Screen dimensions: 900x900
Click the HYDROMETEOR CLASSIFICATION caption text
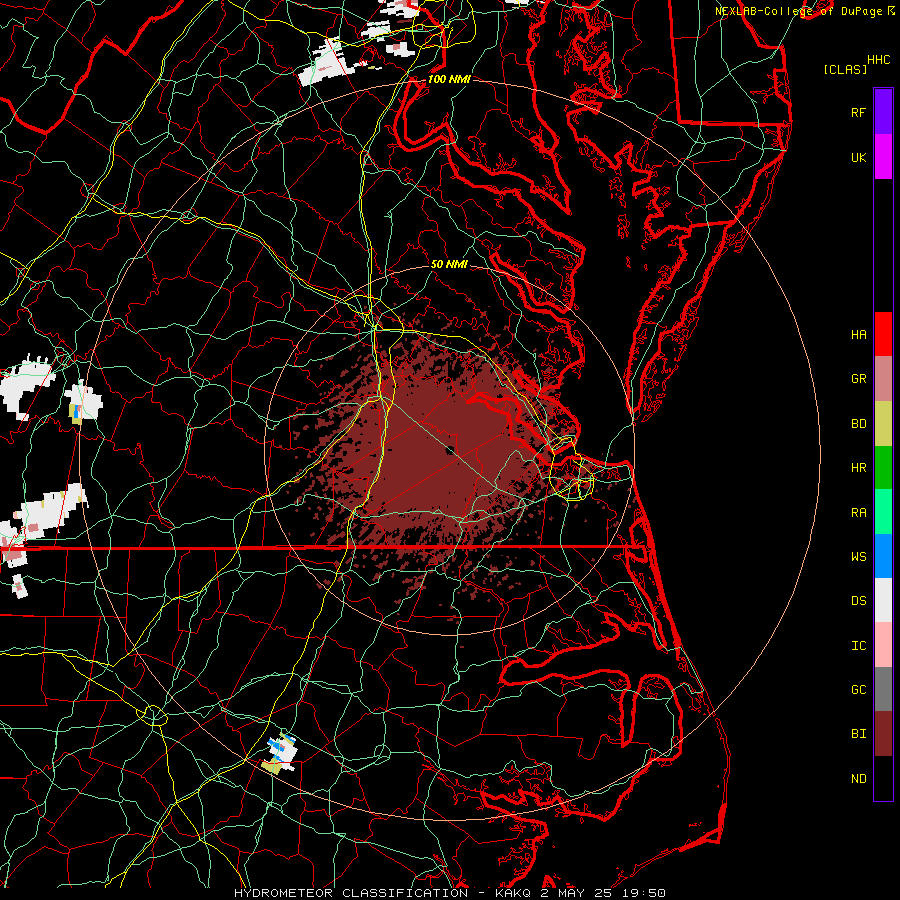[x=351, y=893]
